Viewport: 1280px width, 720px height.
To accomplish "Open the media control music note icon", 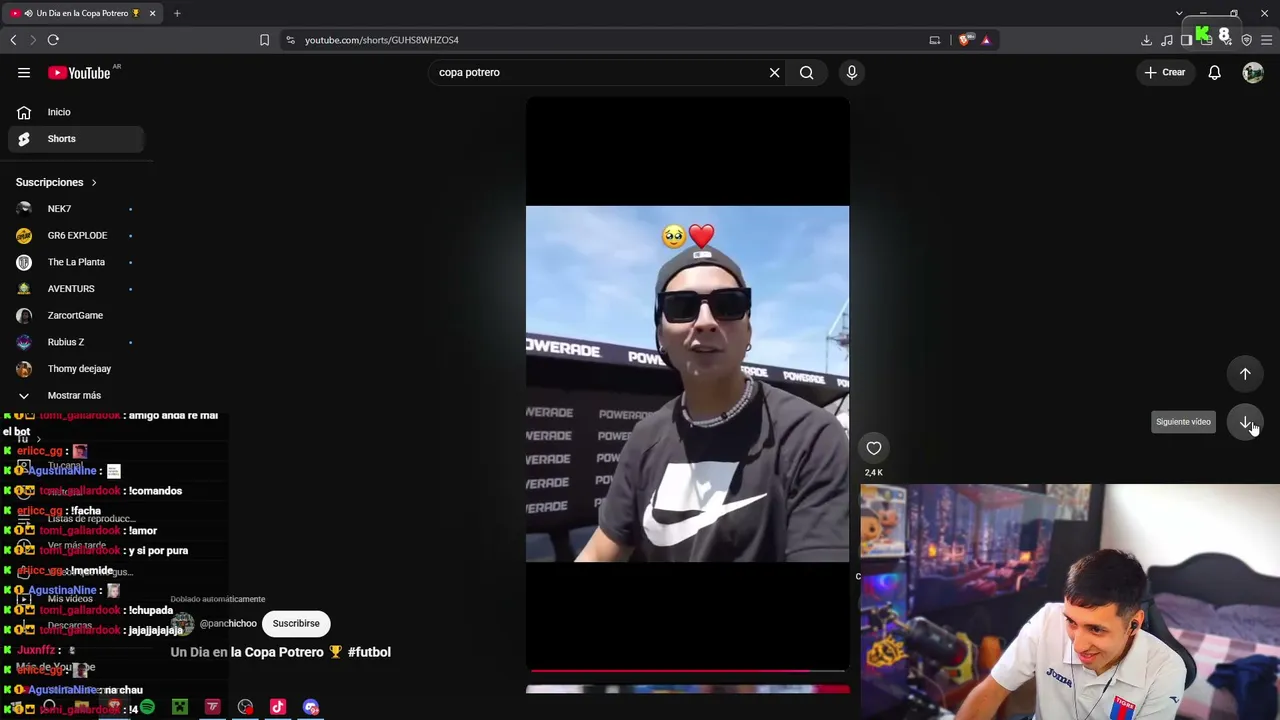I will [1167, 40].
